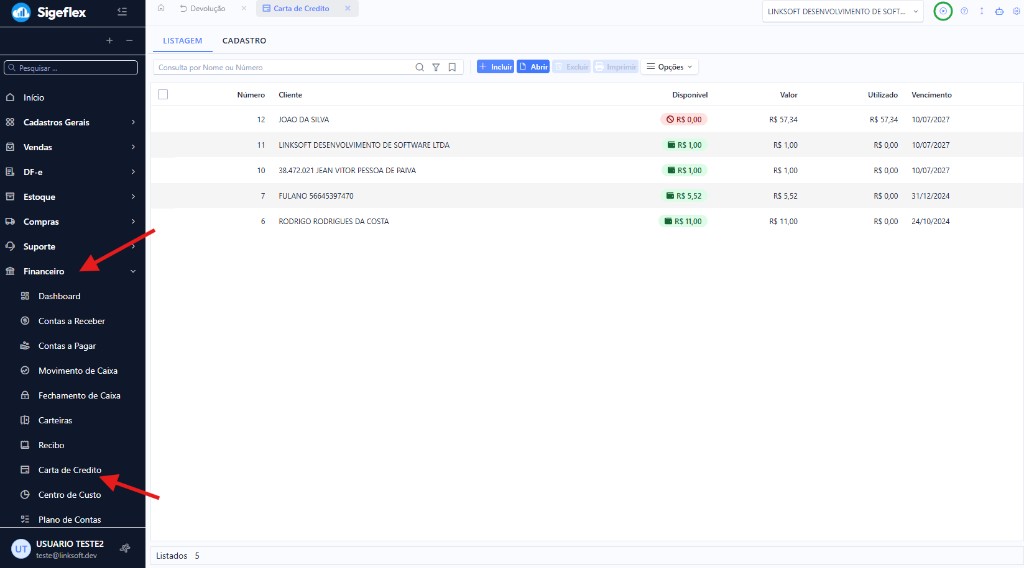Click the R$ 5,52 available badge

[683, 196]
